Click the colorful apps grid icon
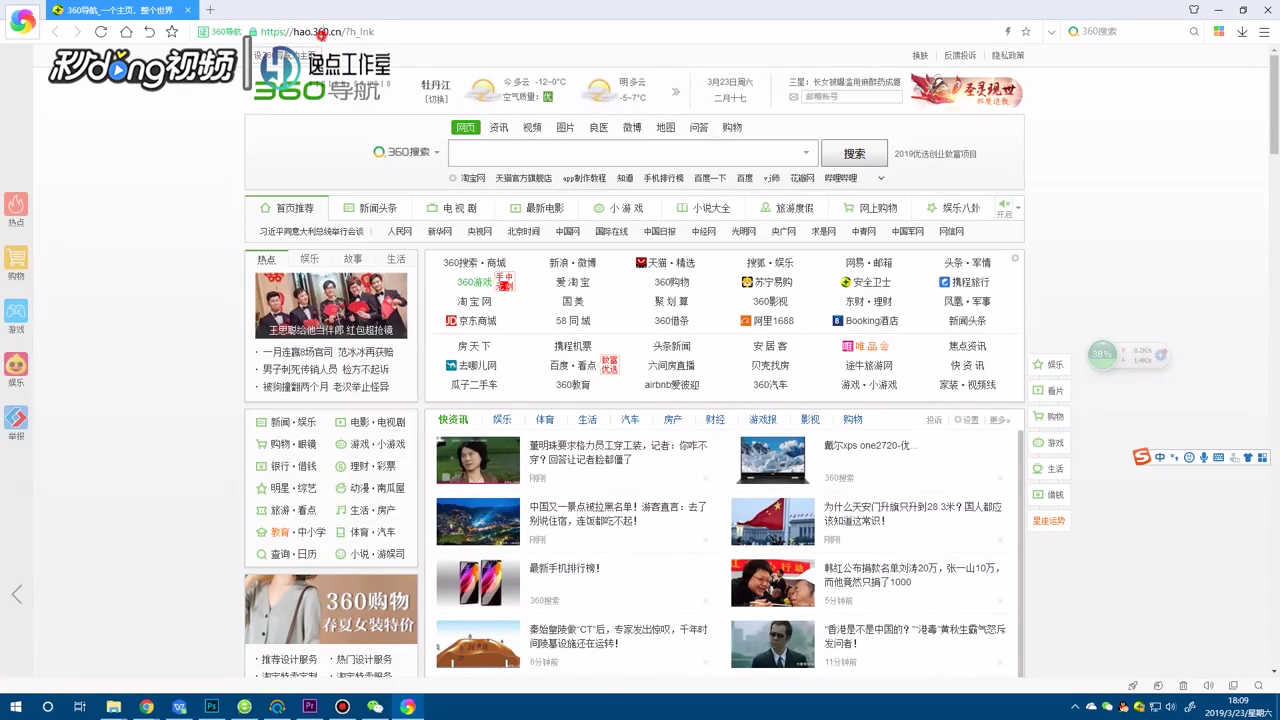 (1219, 32)
